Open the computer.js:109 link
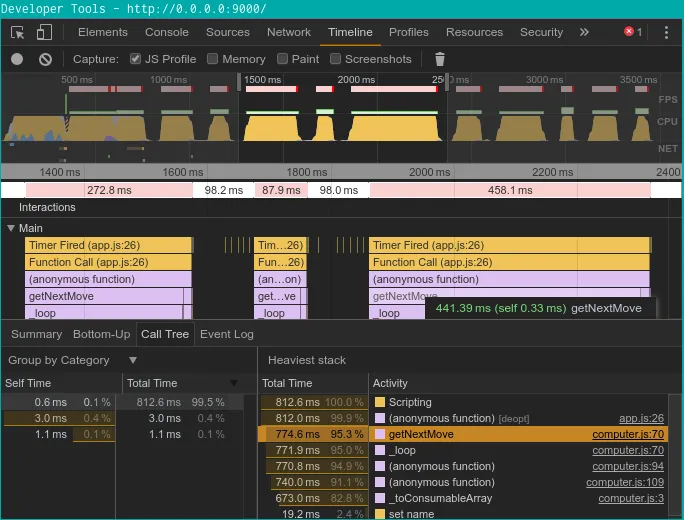Screen dimensions: 684x520 click(625, 482)
